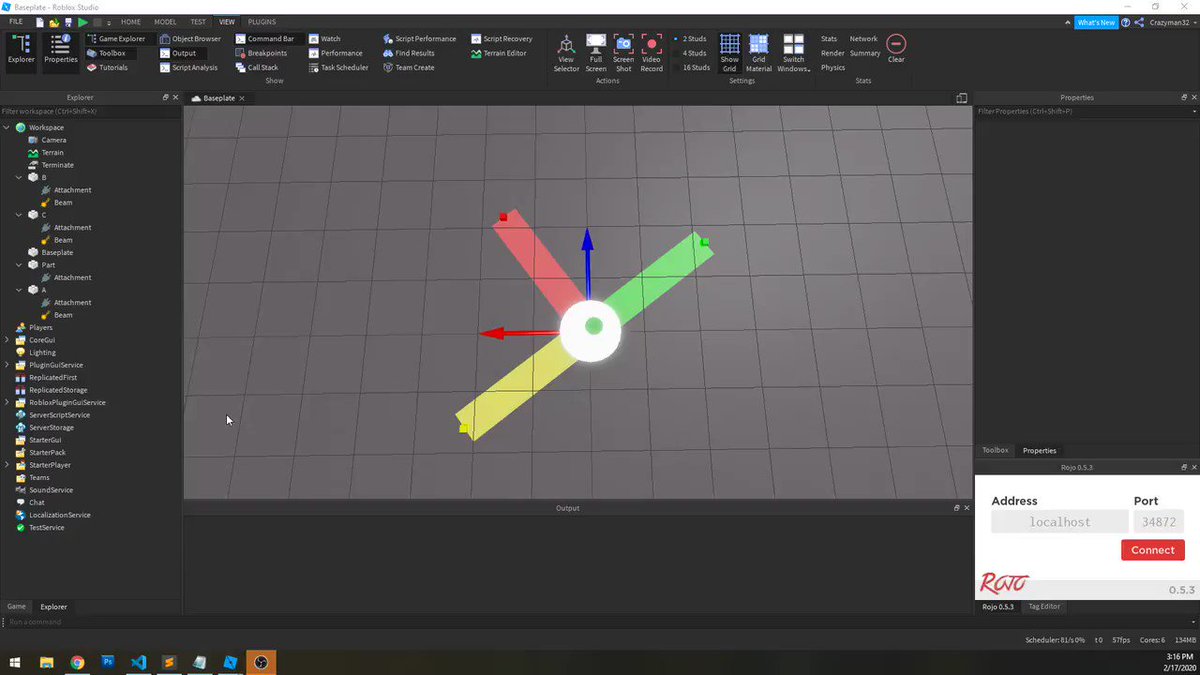Toggle the Game Explorer window
The height and width of the screenshot is (675, 1200).
coord(115,39)
